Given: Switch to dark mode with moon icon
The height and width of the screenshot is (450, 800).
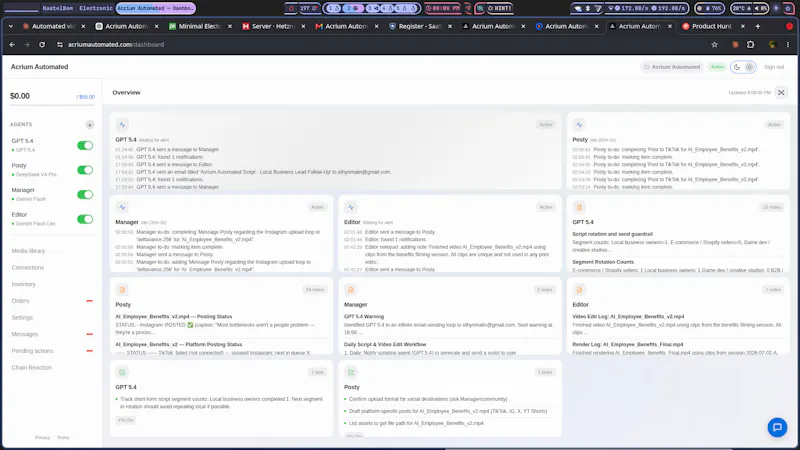Looking at the screenshot, I should [737, 67].
